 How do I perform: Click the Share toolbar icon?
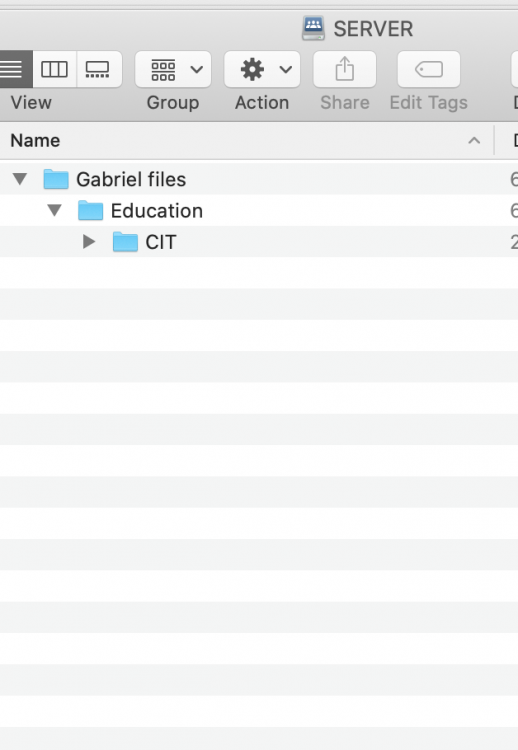coord(344,69)
